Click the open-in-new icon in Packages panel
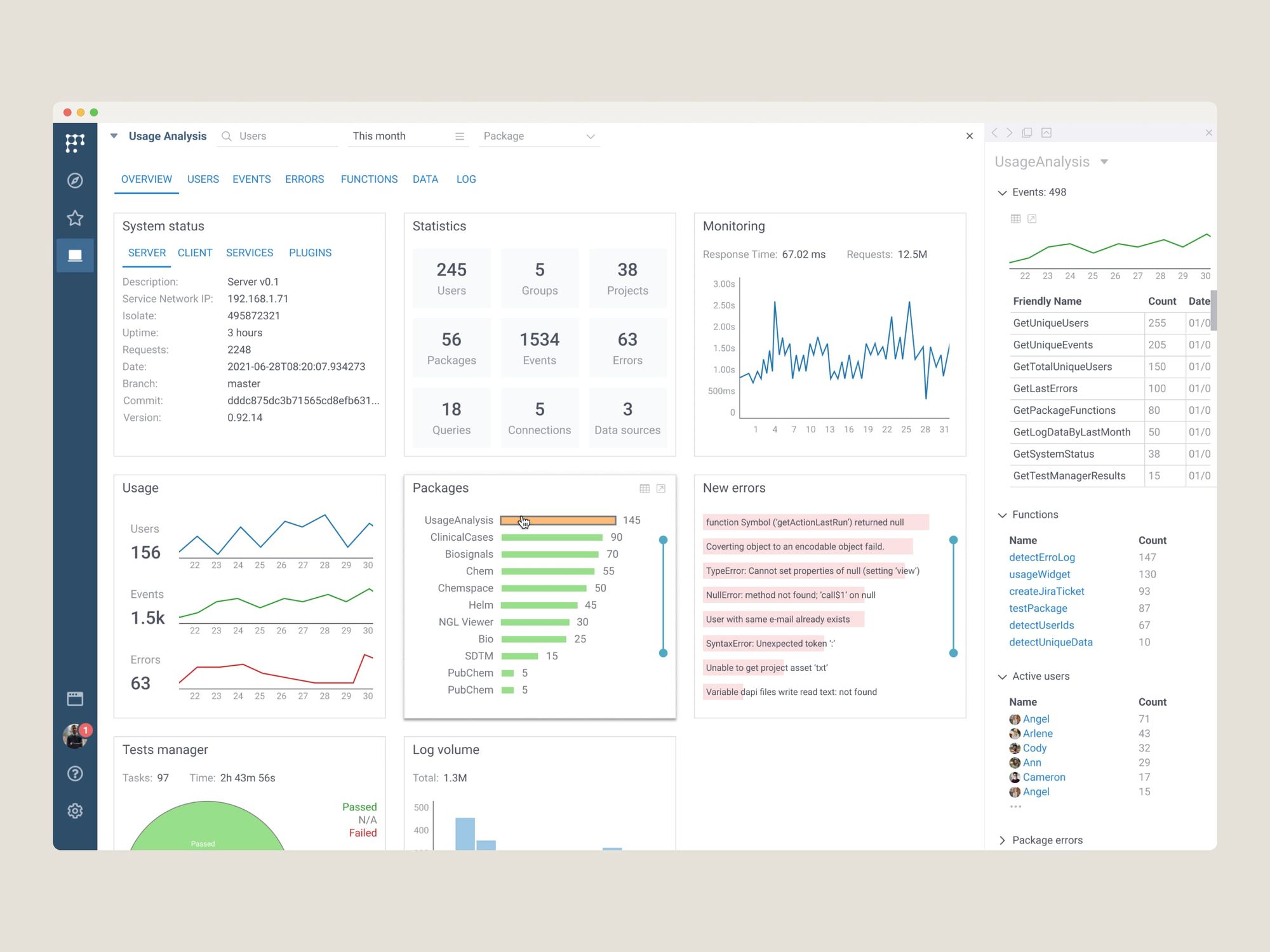The width and height of the screenshot is (1270, 952). pyautogui.click(x=661, y=489)
